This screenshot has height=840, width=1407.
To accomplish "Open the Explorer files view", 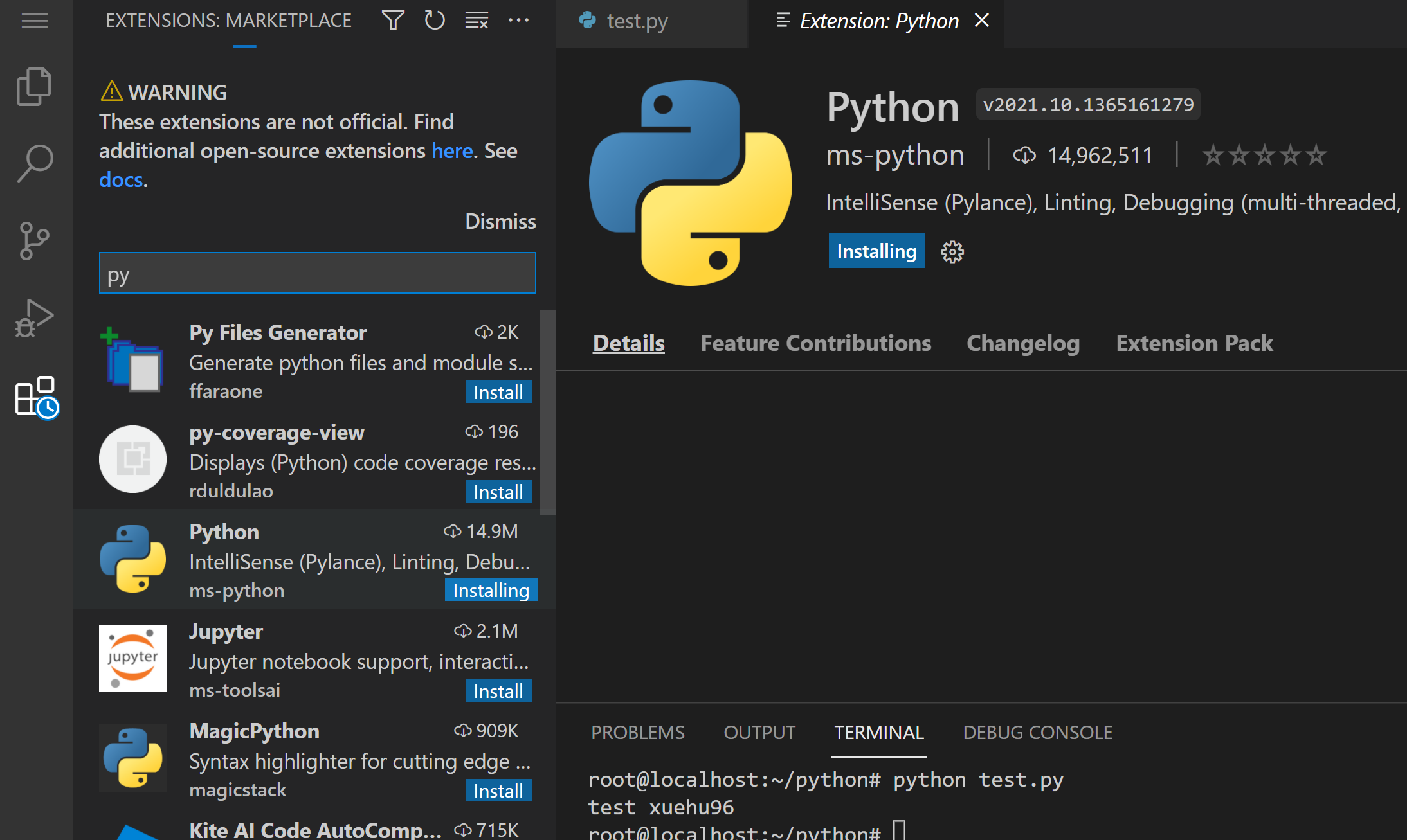I will (35, 86).
